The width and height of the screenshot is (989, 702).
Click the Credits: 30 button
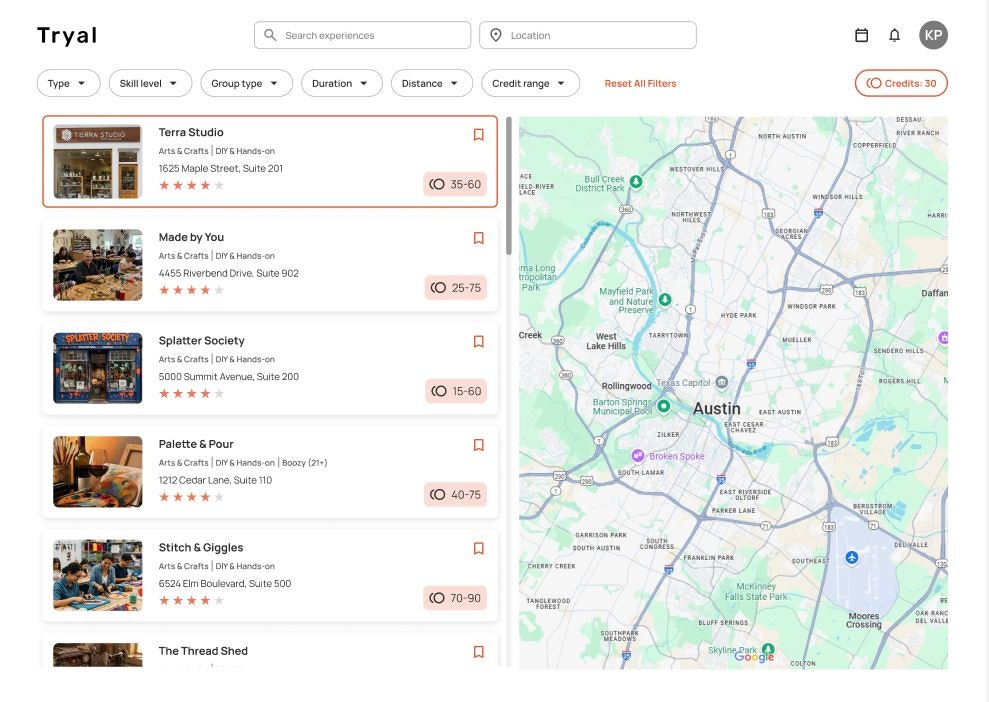coord(901,83)
